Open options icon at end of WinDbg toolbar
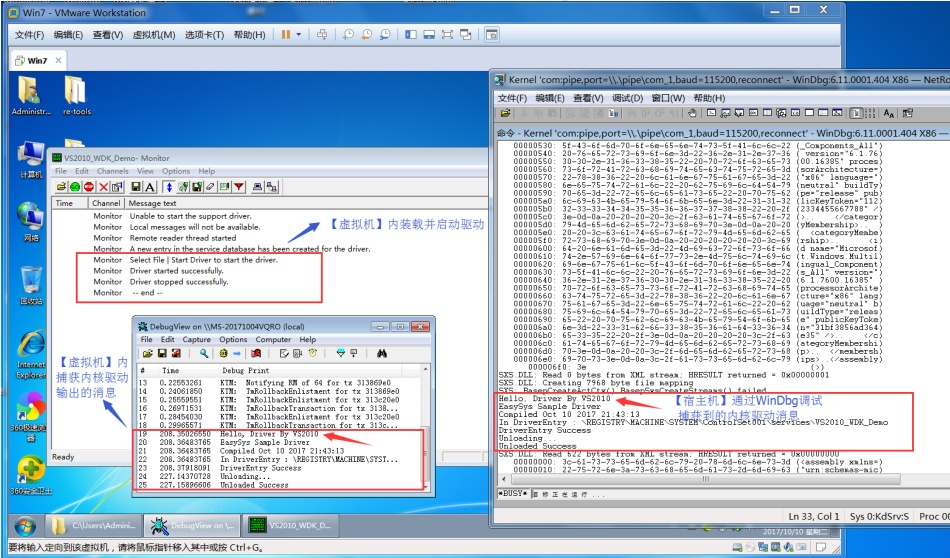The width and height of the screenshot is (950, 558). point(907,113)
